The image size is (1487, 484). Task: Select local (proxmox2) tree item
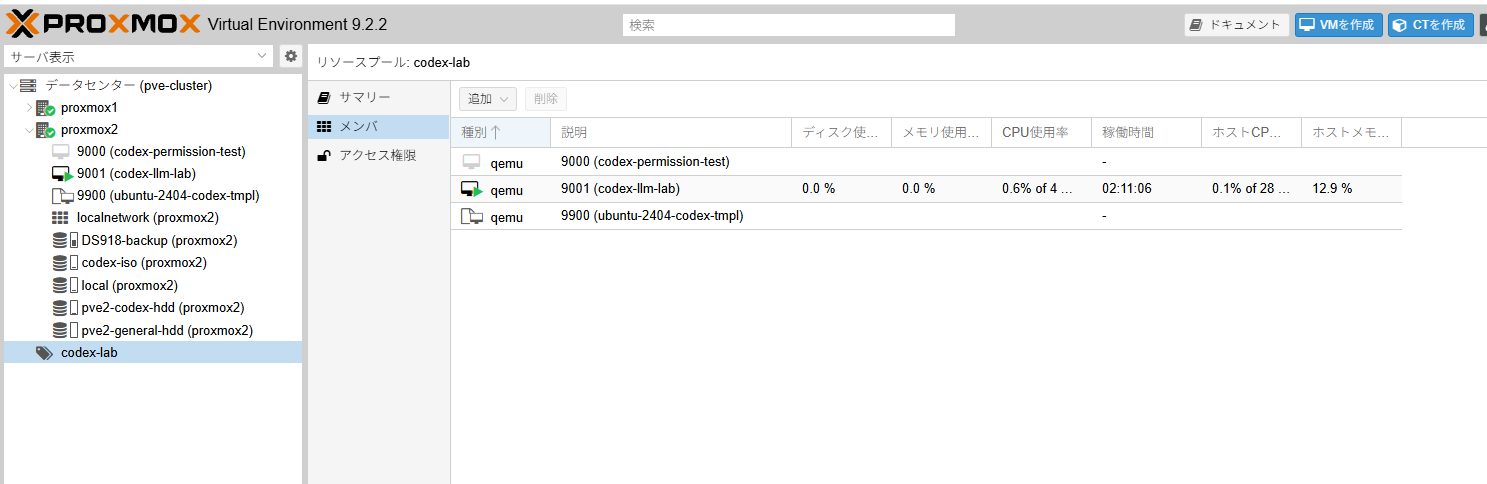[x=130, y=285]
